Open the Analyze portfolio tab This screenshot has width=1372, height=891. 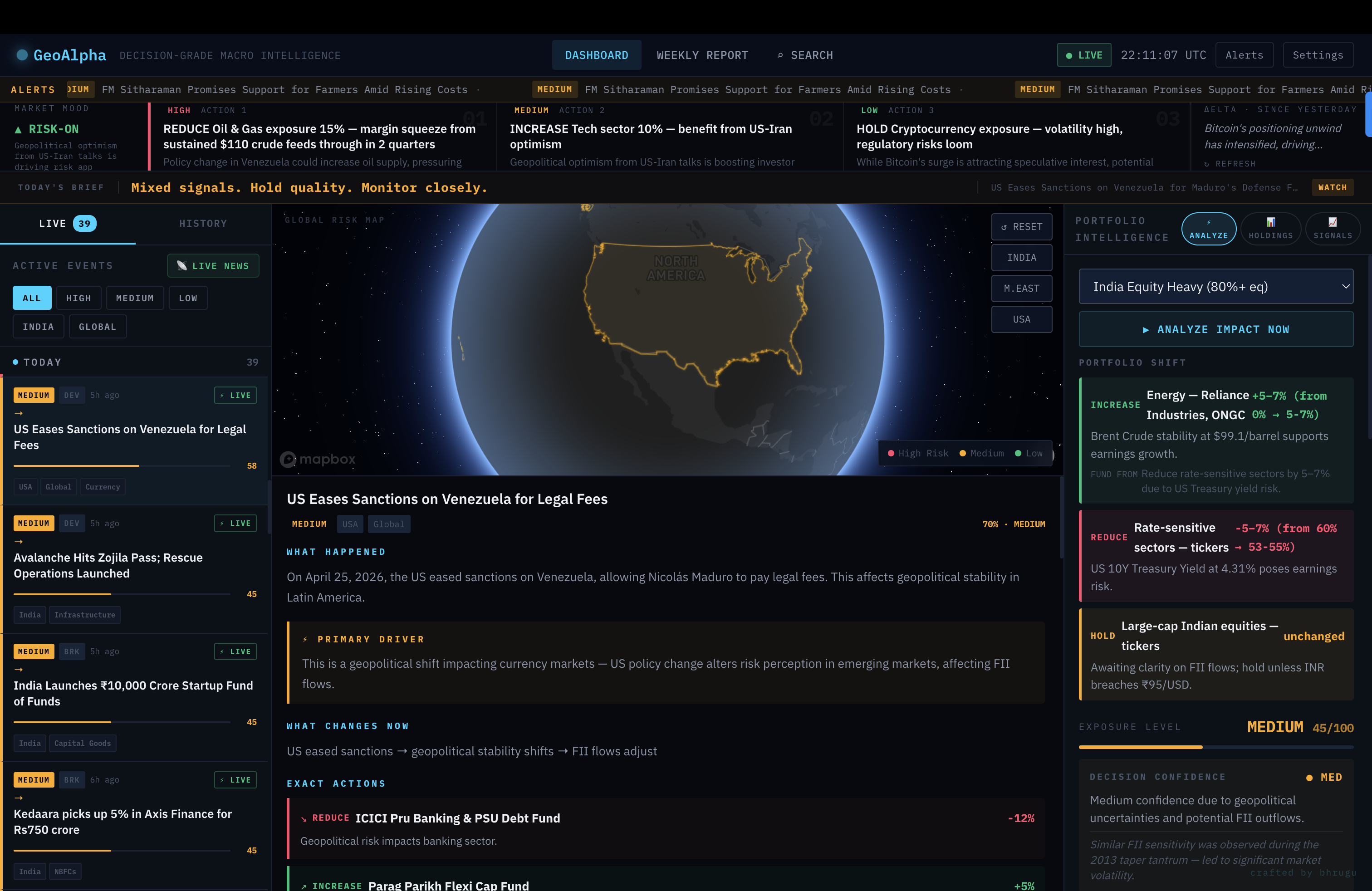(1208, 229)
